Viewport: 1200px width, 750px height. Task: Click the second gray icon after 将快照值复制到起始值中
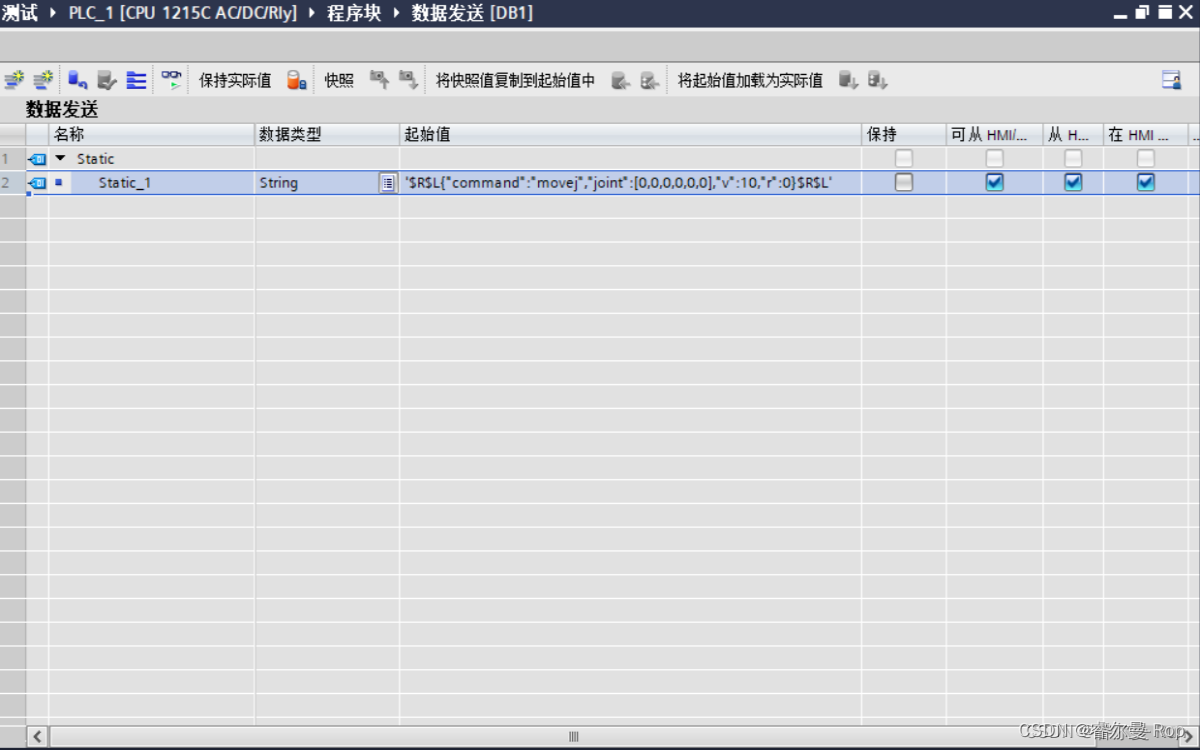pyautogui.click(x=650, y=80)
